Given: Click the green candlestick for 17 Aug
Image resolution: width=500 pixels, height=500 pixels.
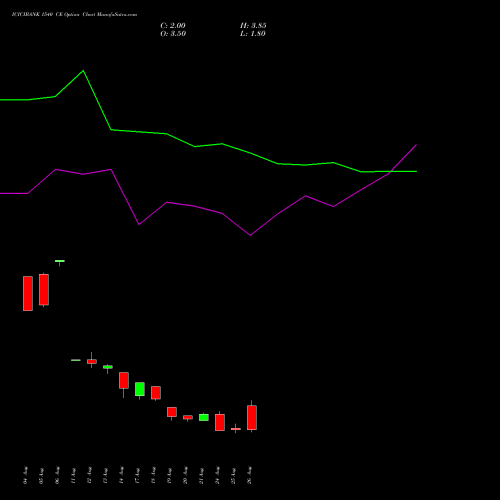Looking at the screenshot, I should point(140,389).
